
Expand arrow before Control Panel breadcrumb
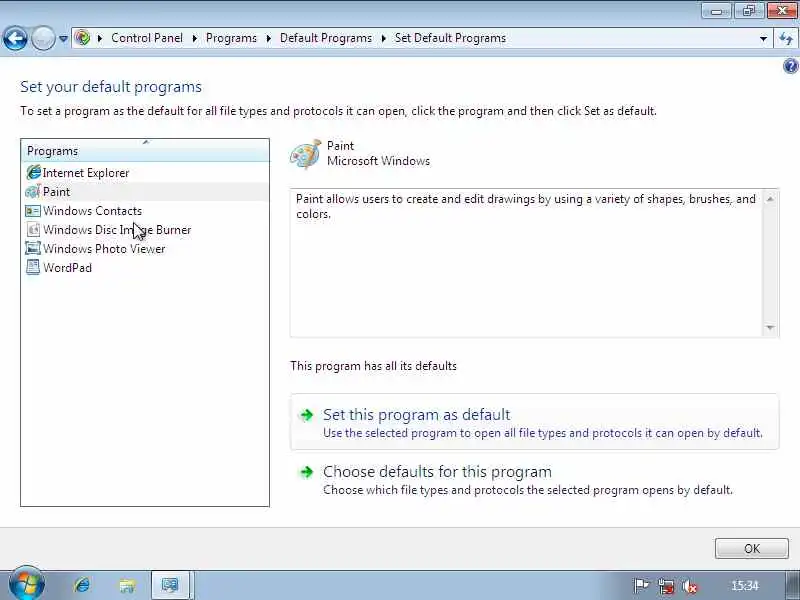[x=100, y=38]
